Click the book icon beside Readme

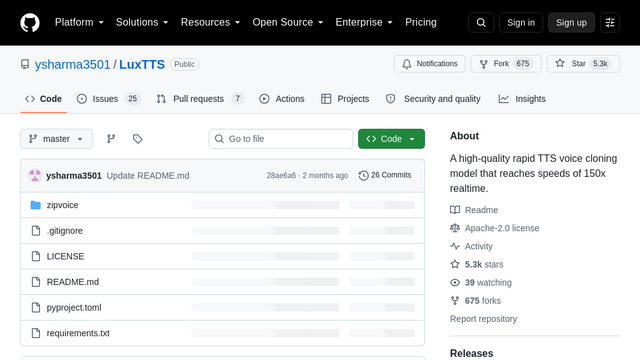(455, 210)
